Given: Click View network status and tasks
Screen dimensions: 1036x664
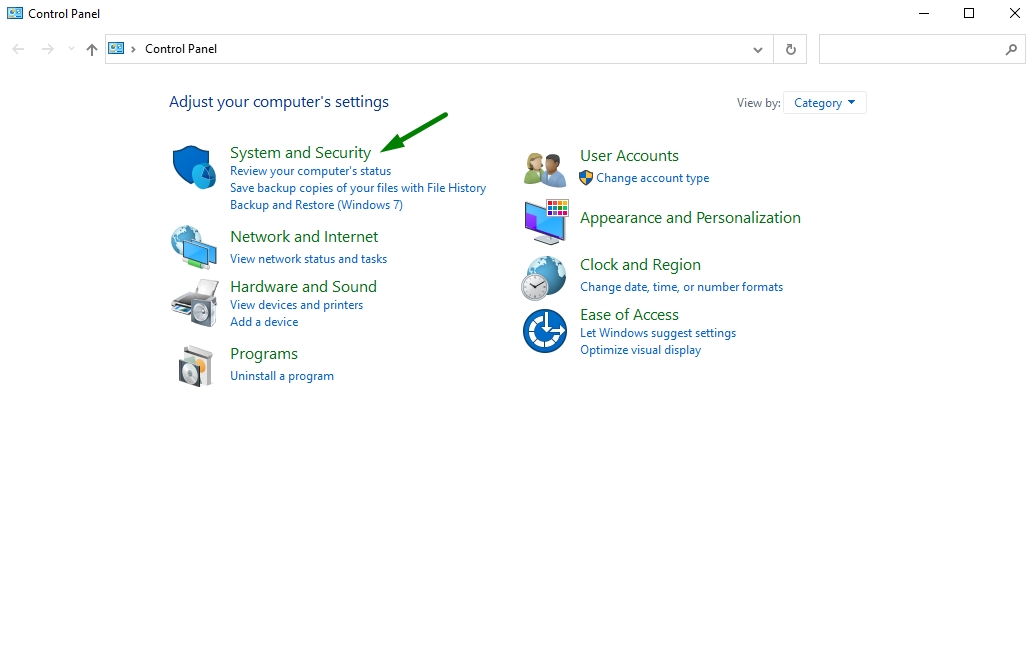Looking at the screenshot, I should [x=309, y=259].
